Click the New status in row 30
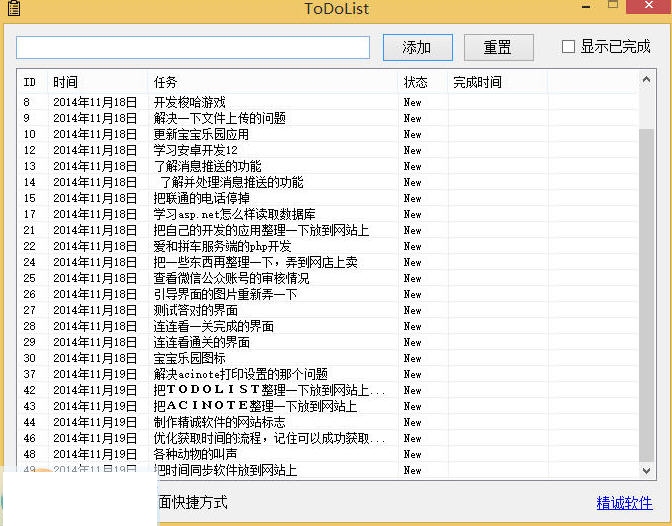 [412, 358]
